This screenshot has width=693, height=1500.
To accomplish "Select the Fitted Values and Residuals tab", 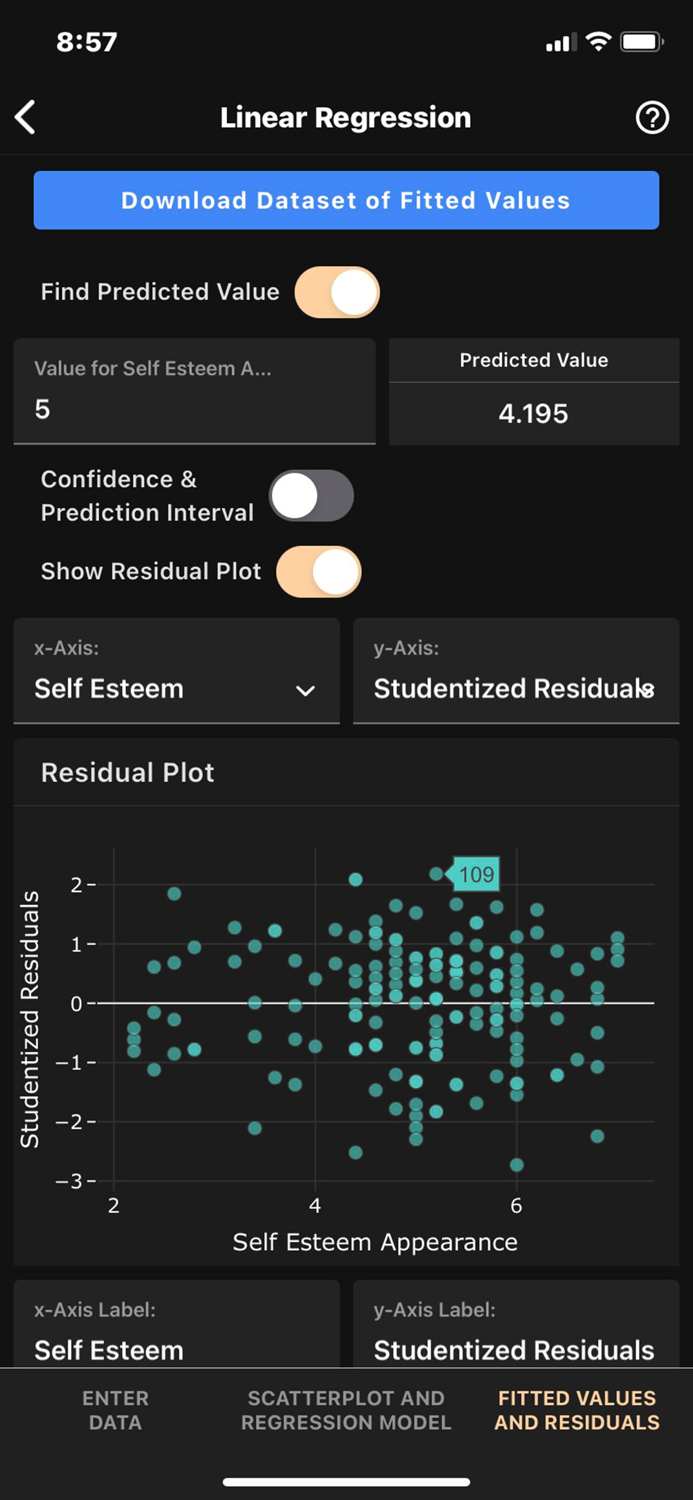I will [576, 1409].
